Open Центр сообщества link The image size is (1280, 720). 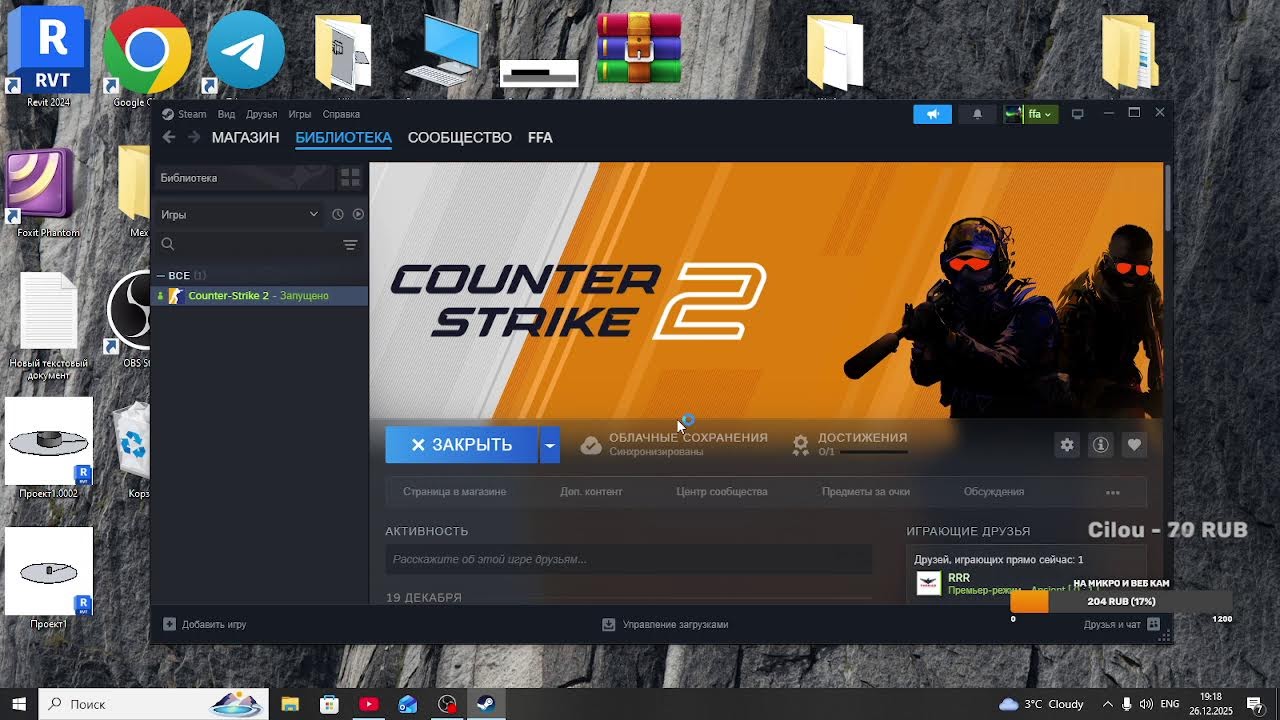722,492
